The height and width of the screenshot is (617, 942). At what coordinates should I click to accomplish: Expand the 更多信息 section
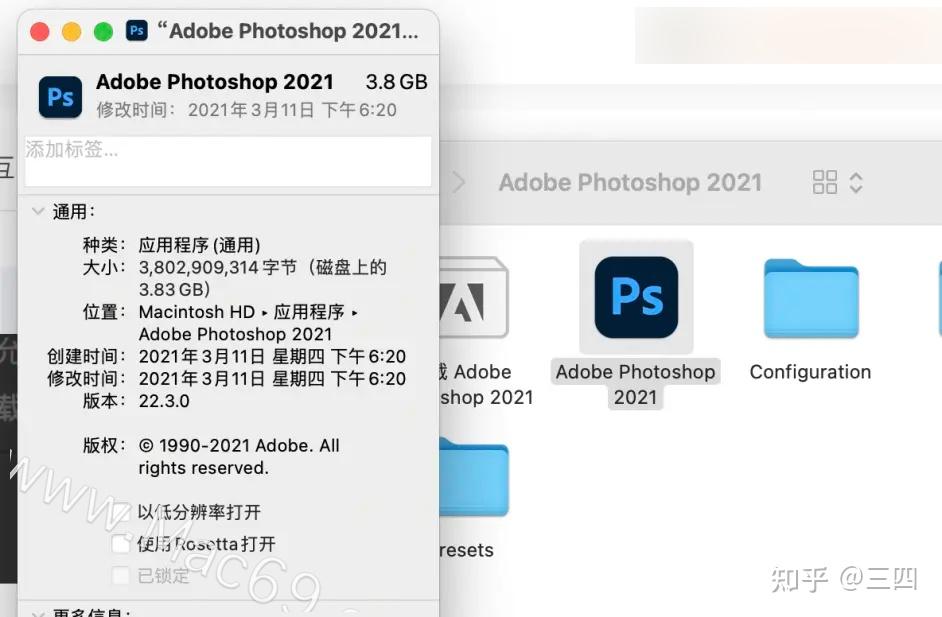click(x=38, y=613)
